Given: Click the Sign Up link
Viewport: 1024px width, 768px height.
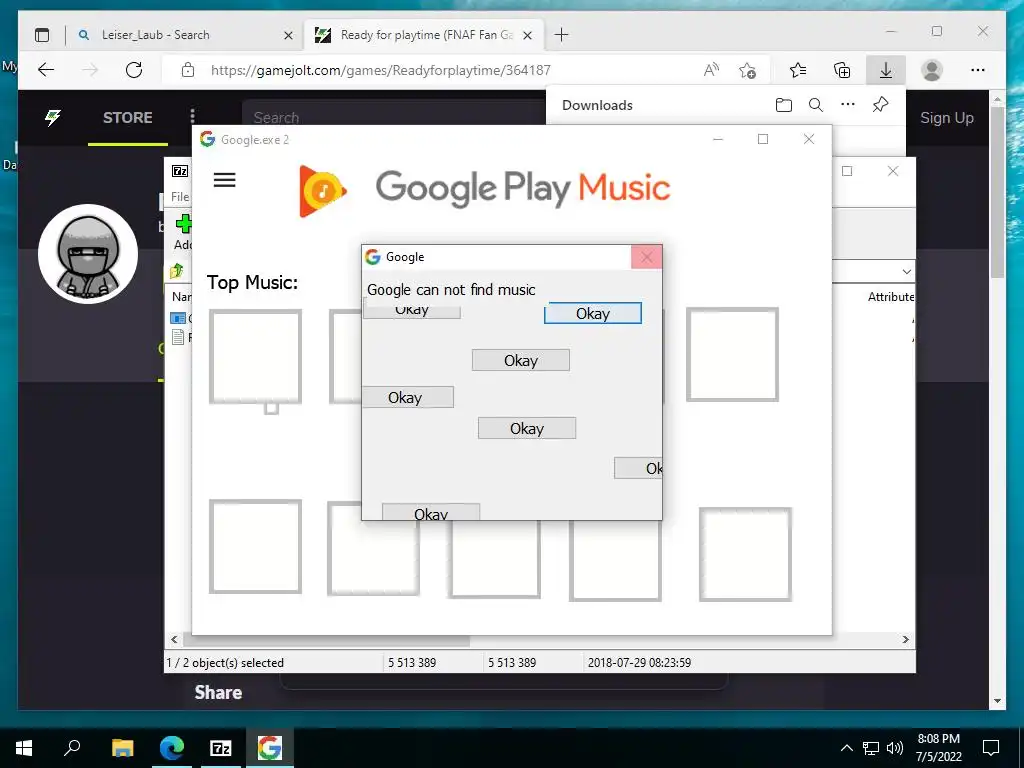Looking at the screenshot, I should [x=946, y=118].
